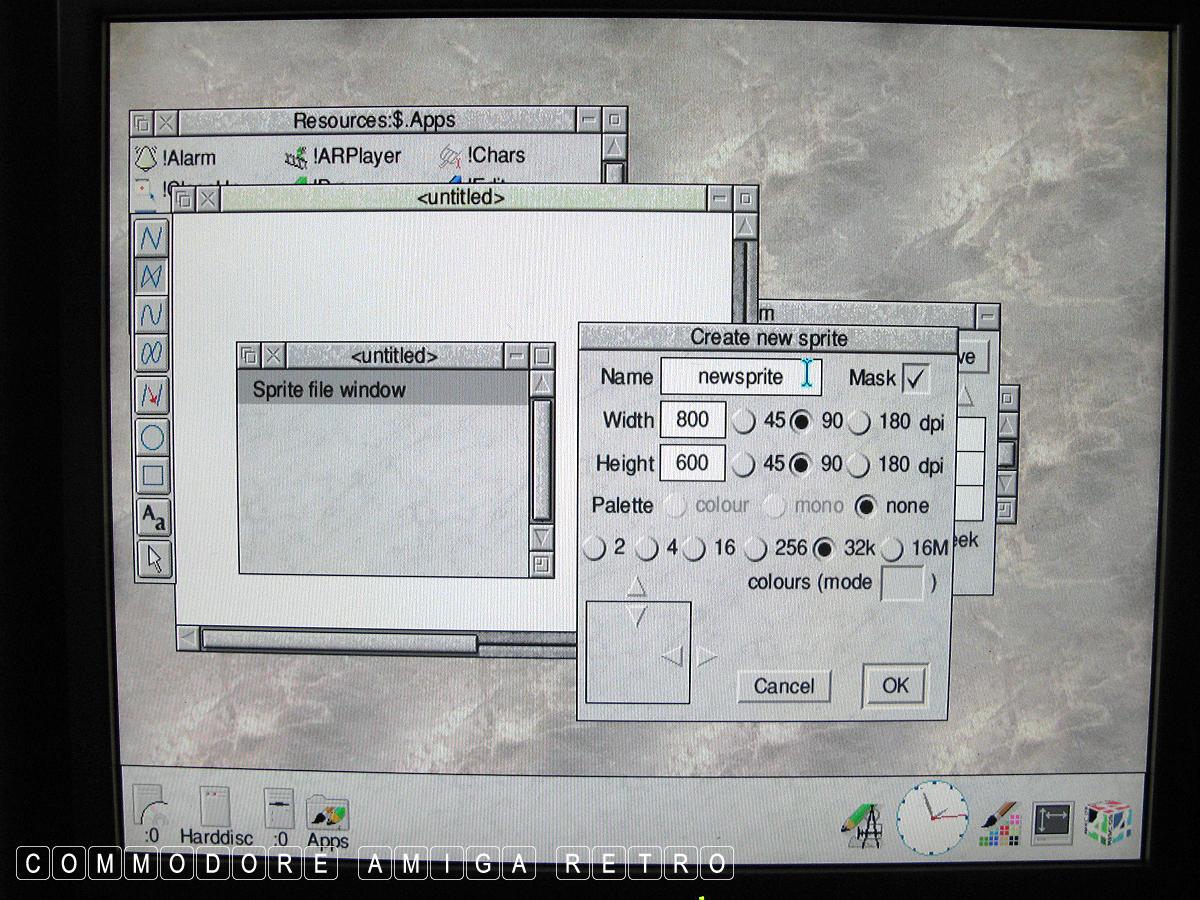Select 256 colours option
1200x900 pixels.
[756, 549]
